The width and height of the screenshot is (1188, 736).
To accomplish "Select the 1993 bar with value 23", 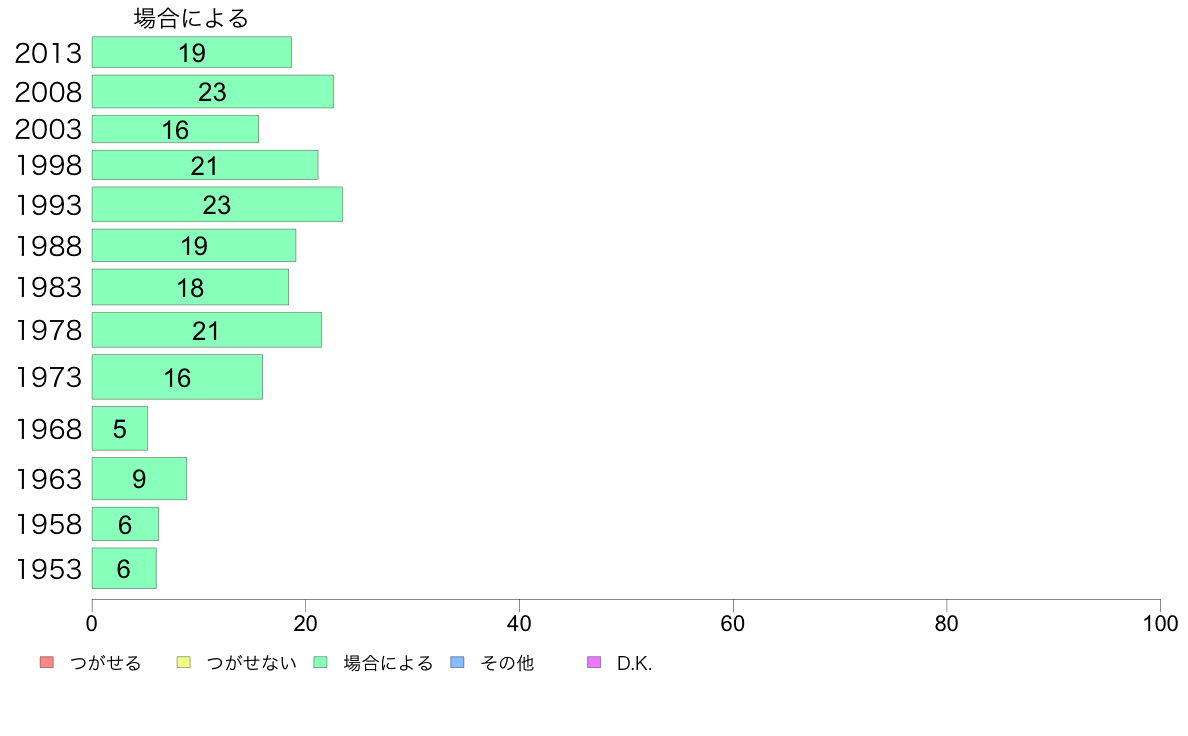I will point(217,205).
